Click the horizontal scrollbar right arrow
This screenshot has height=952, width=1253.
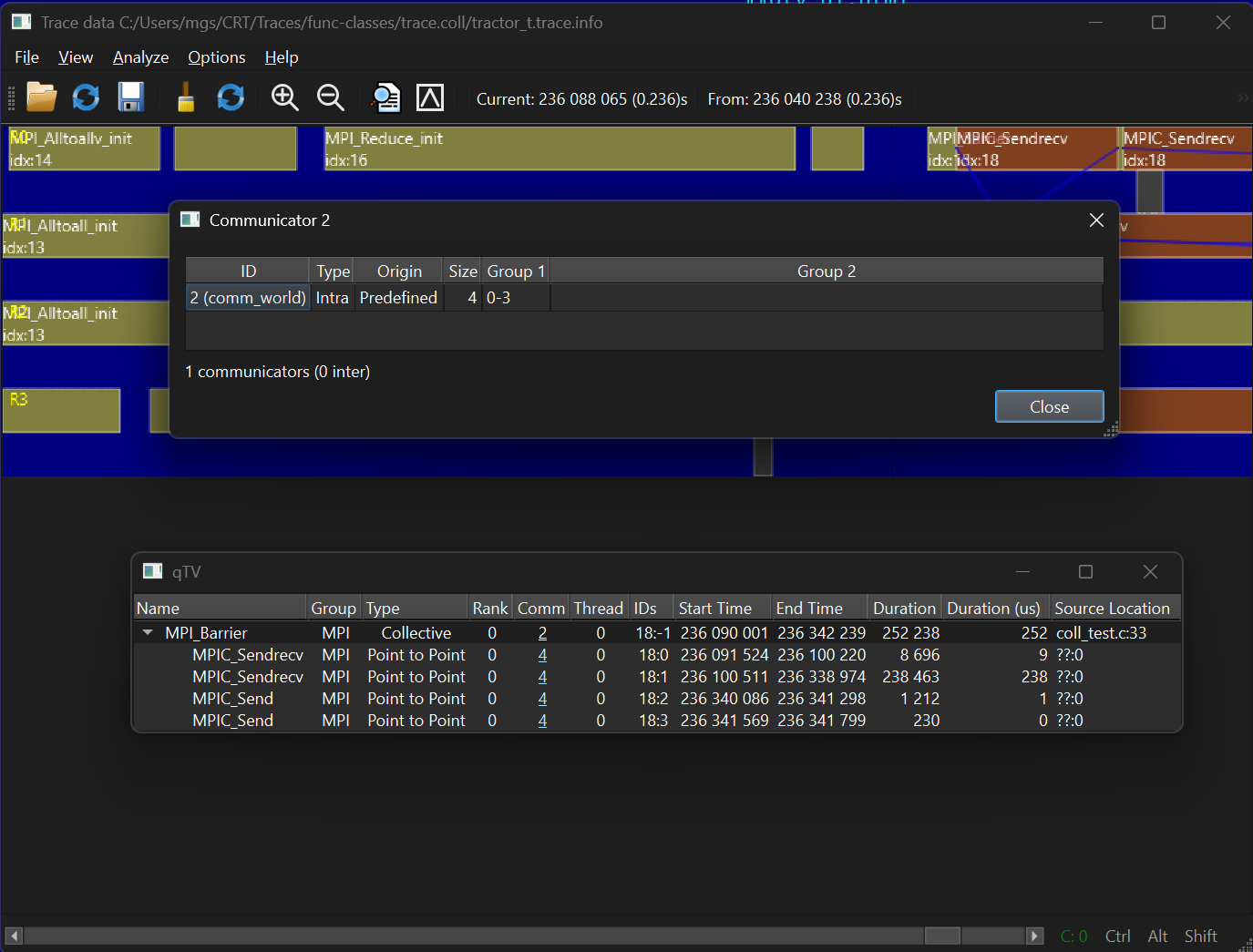[x=1033, y=936]
